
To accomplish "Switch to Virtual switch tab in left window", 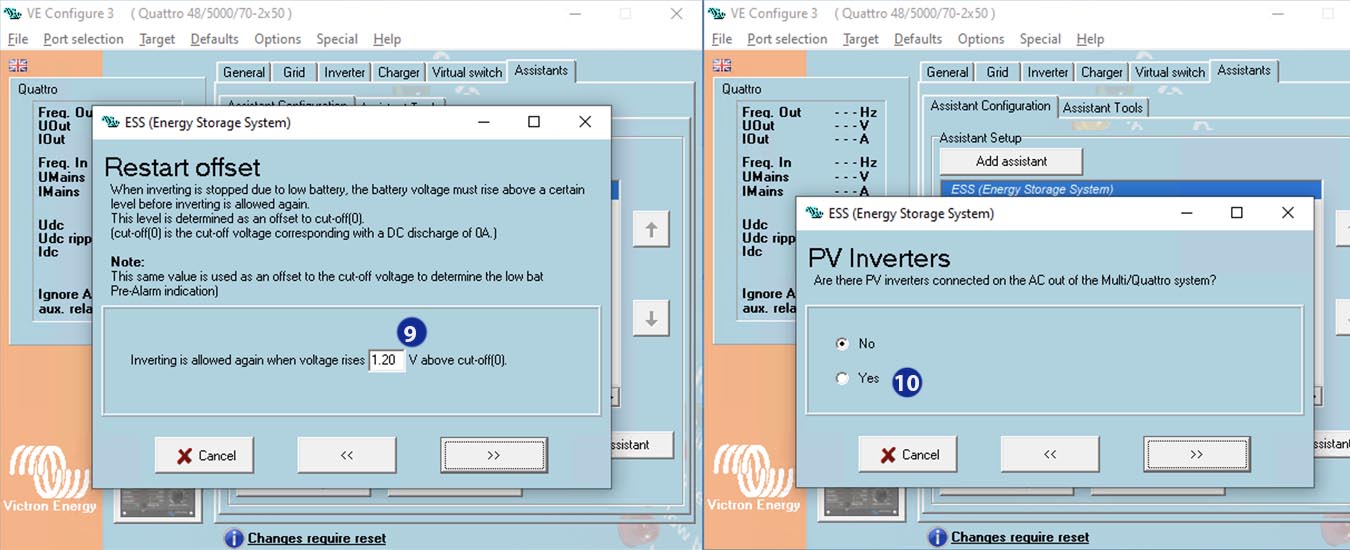I will pyautogui.click(x=466, y=72).
